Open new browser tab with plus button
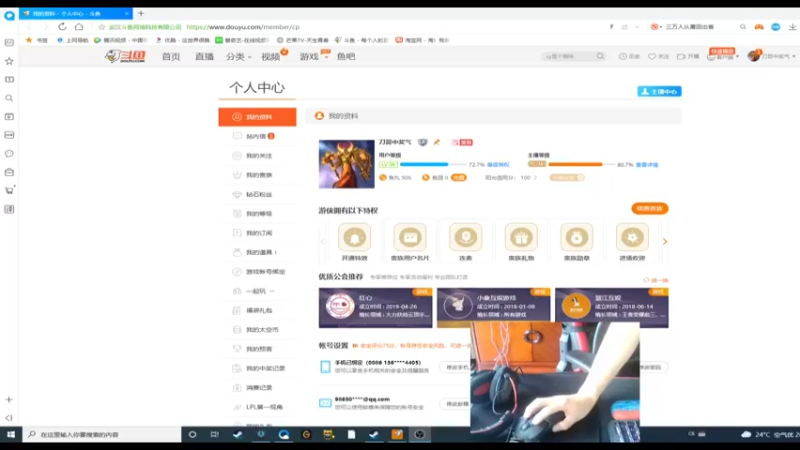800x450 pixels. [x=141, y=13]
